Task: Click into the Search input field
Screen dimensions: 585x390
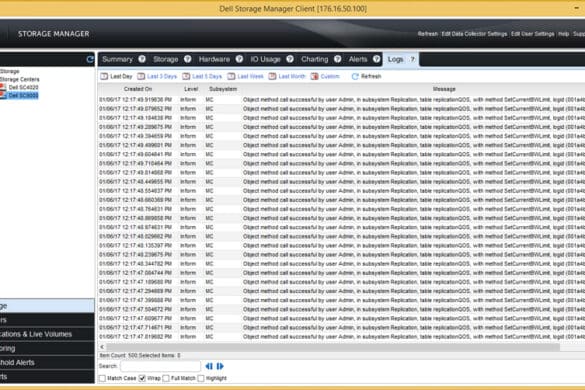Action: coord(160,366)
